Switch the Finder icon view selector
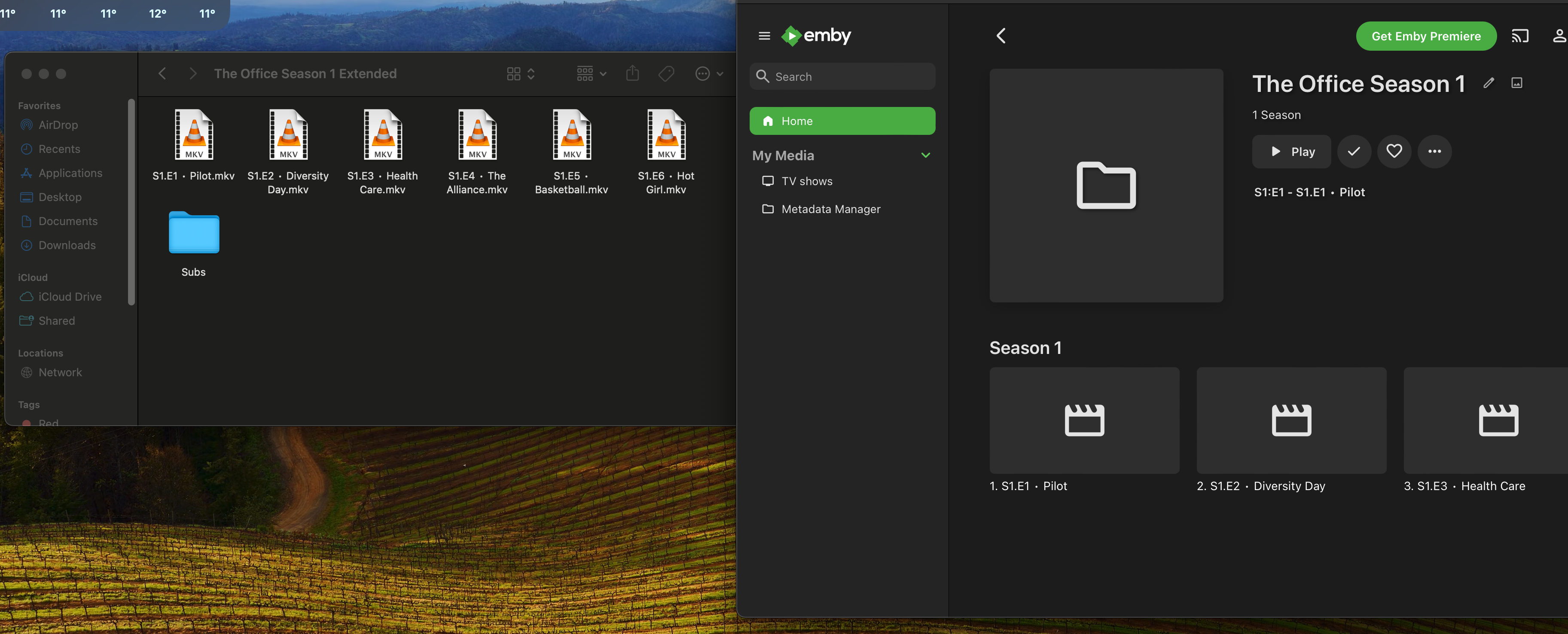1568x634 pixels. click(520, 73)
